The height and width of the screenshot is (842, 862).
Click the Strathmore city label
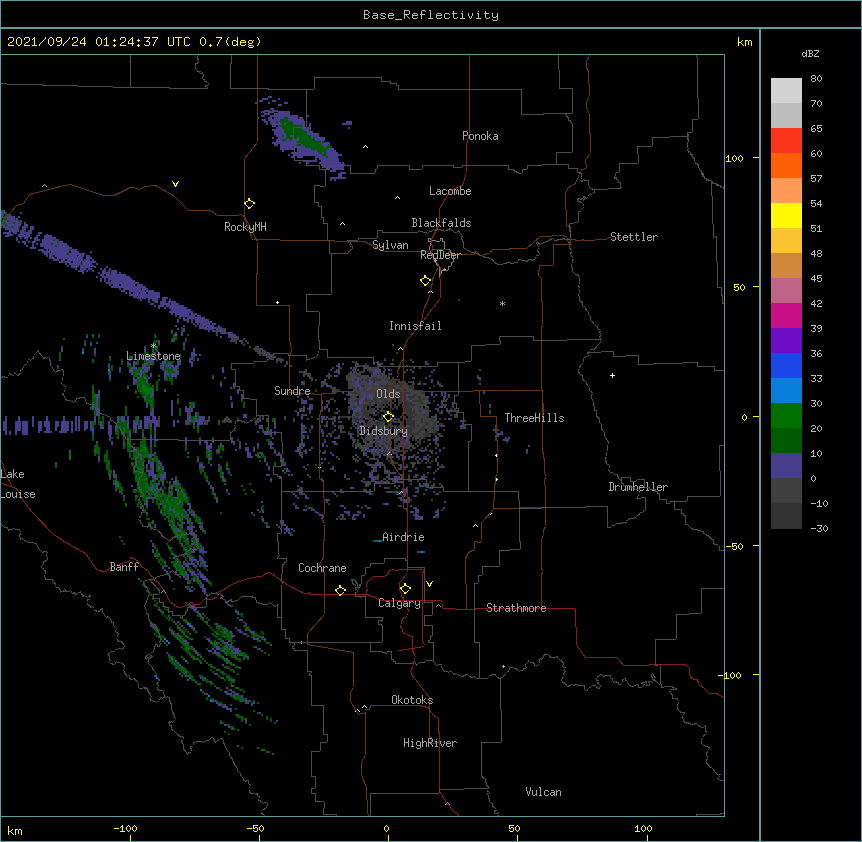pyautogui.click(x=516, y=608)
